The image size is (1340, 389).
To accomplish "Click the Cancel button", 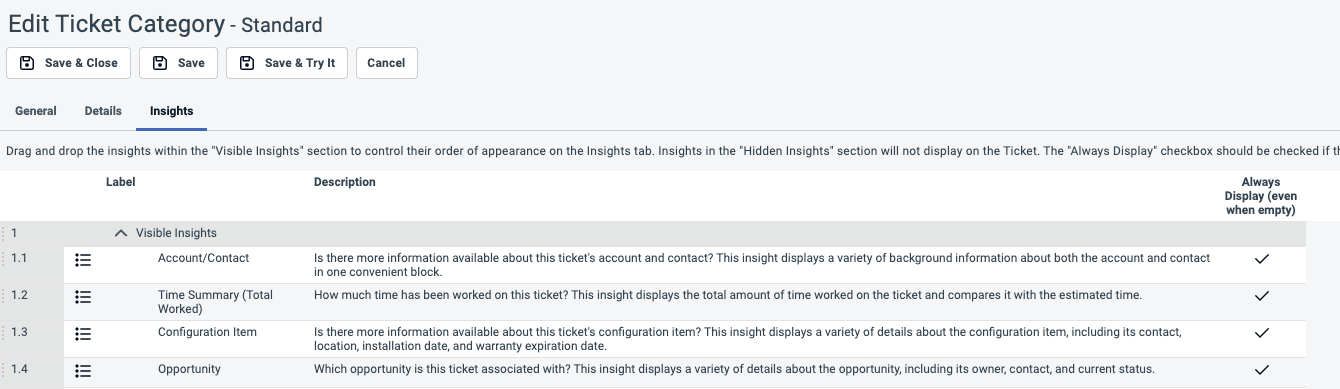I will [x=386, y=63].
